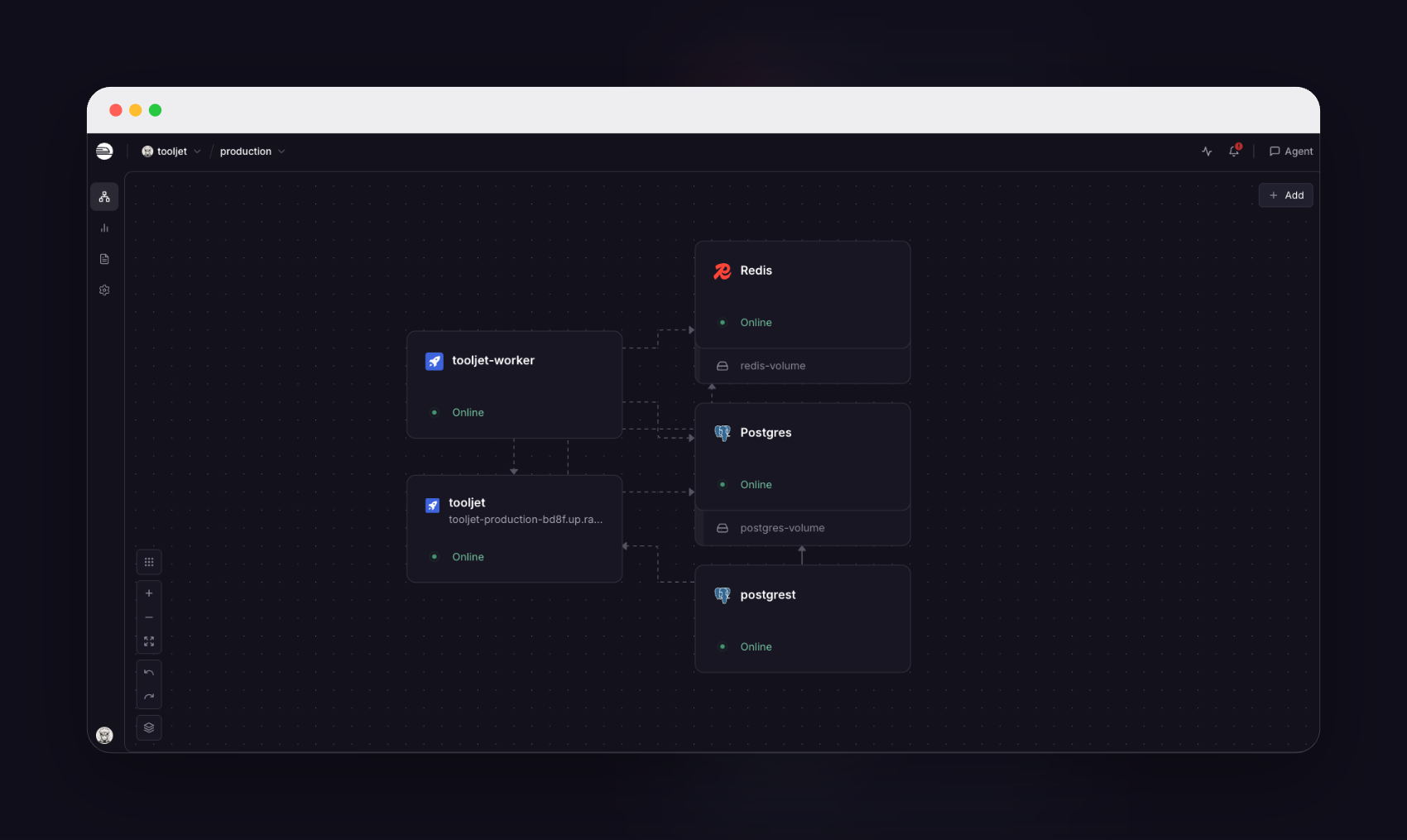Image resolution: width=1407 pixels, height=840 pixels.
Task: Fit the canvas to view
Action: (x=149, y=641)
